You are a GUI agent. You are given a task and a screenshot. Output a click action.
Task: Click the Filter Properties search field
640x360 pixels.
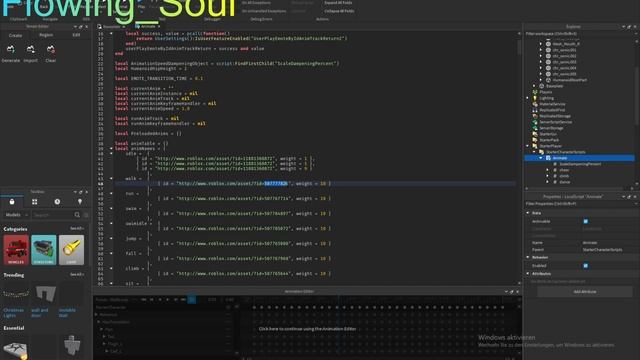pyautogui.click(x=580, y=204)
